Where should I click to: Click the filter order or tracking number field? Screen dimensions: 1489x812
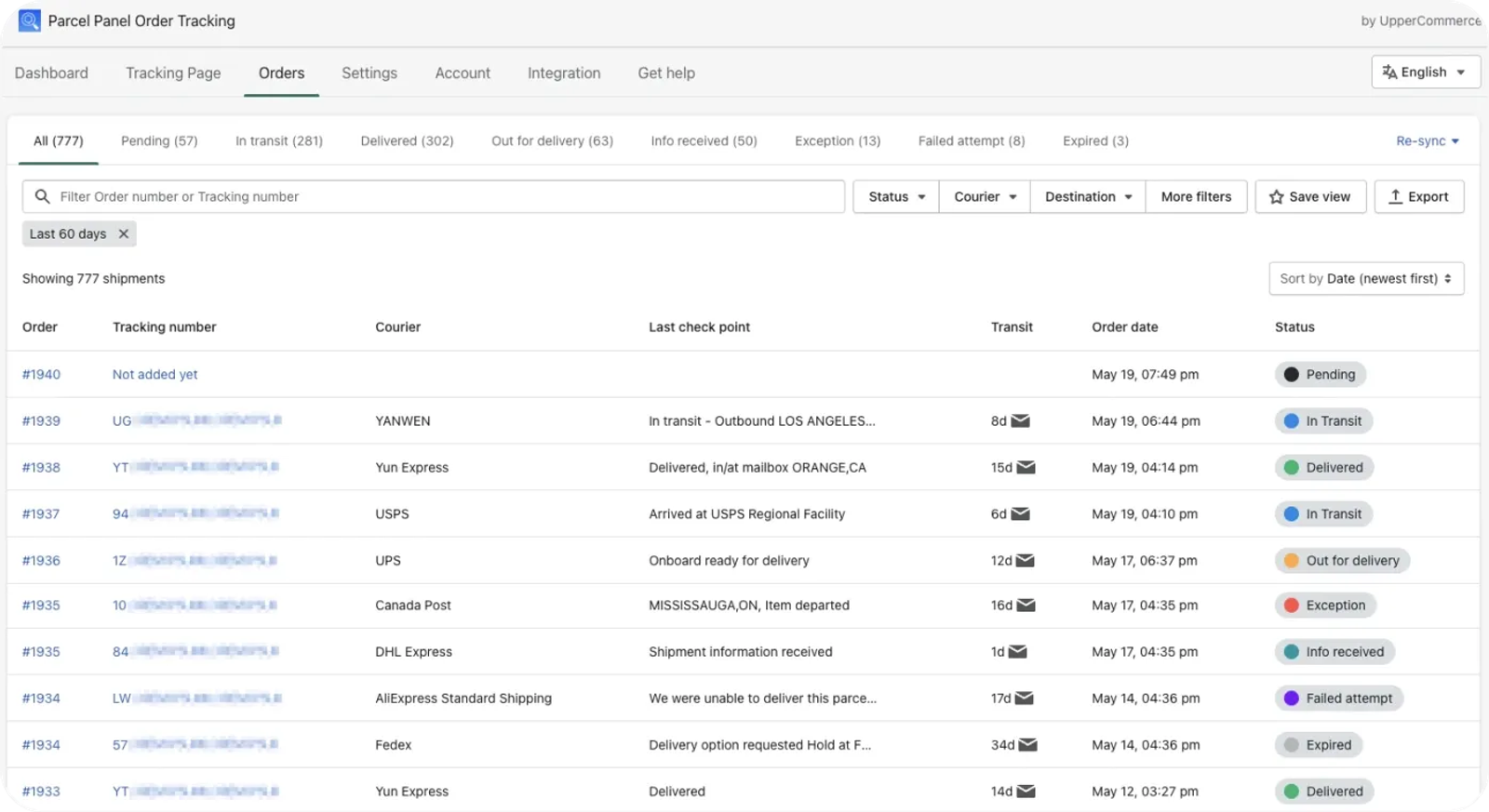coord(434,196)
